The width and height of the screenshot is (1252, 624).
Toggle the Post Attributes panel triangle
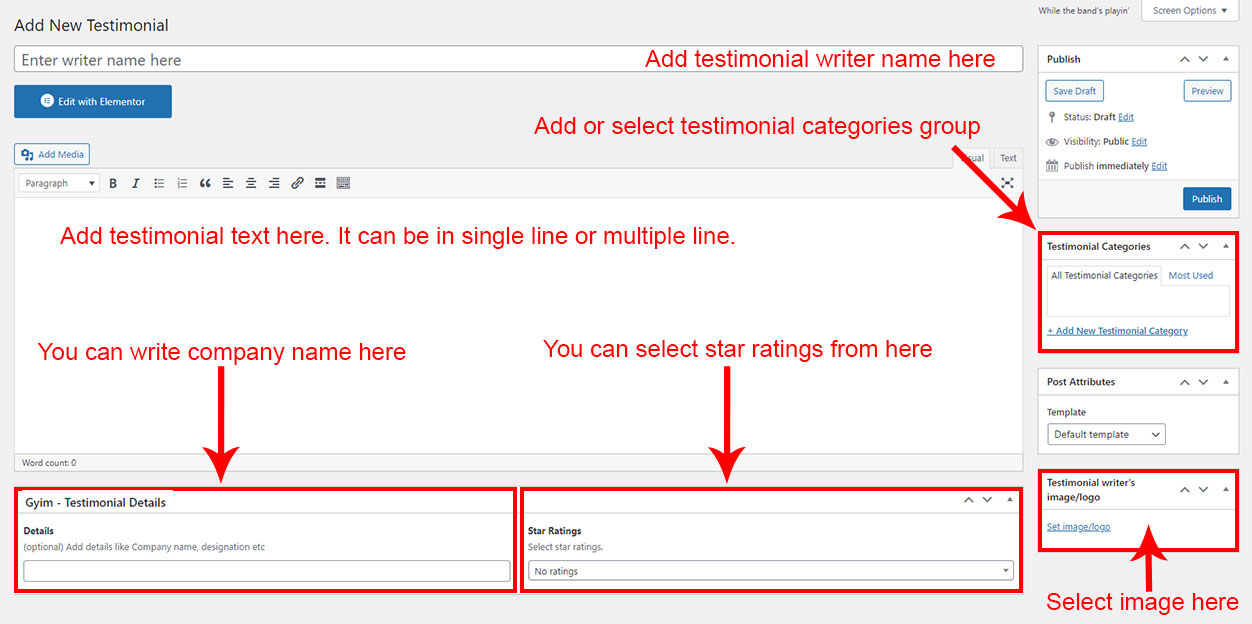(1226, 382)
